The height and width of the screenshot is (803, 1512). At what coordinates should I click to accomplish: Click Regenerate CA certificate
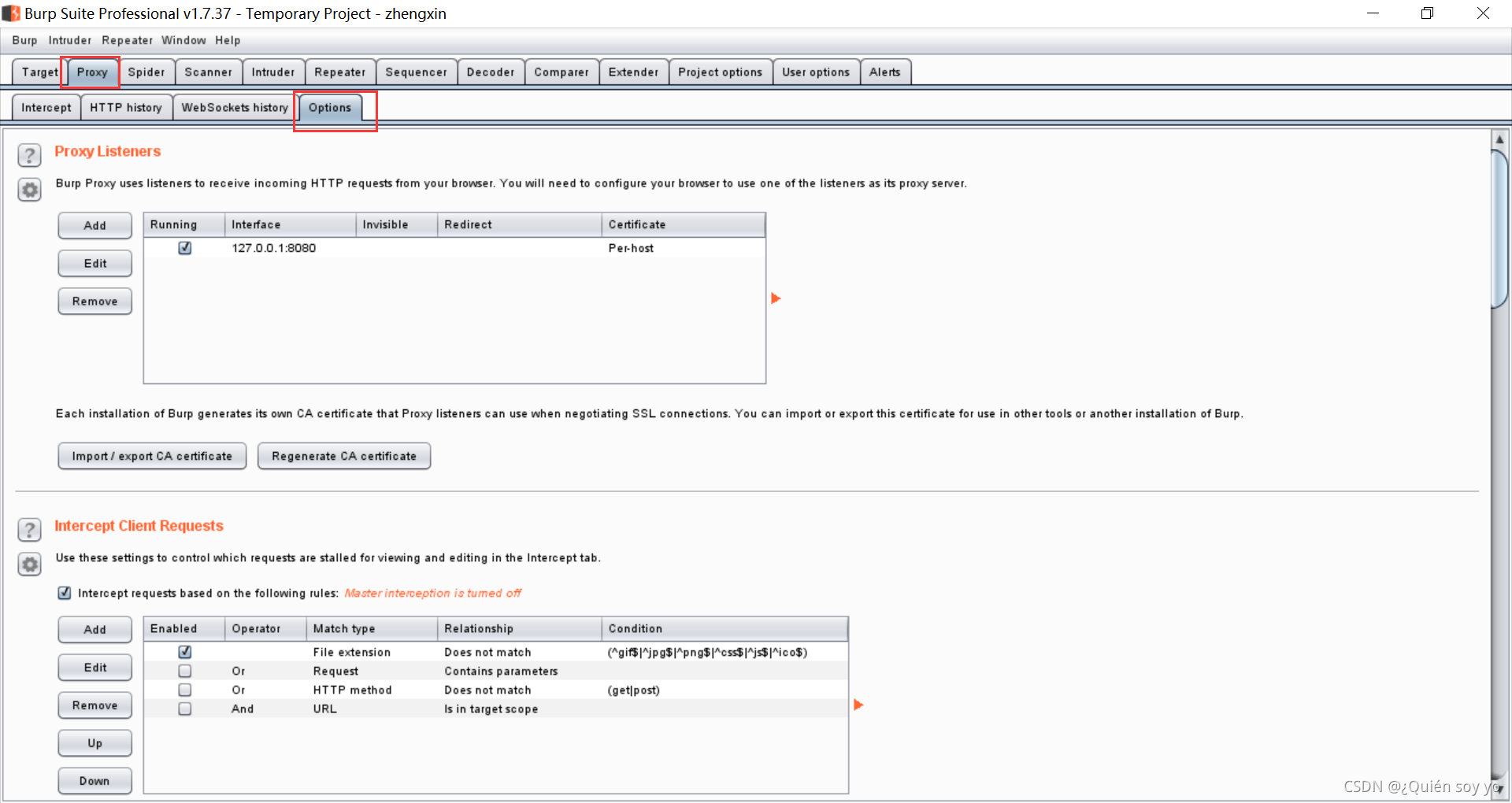pos(344,456)
